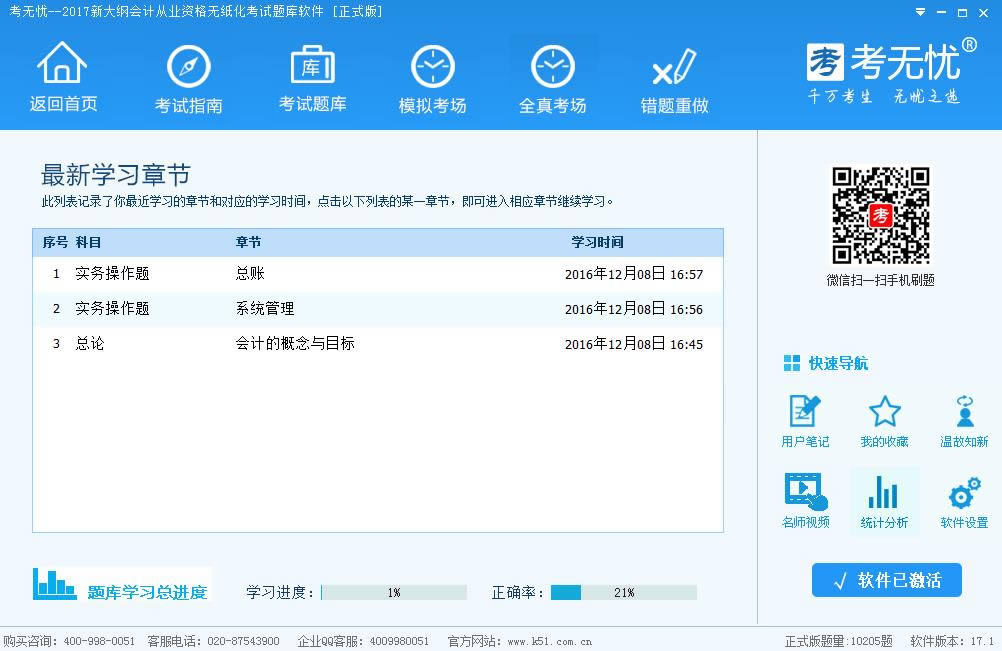This screenshot has width=1002, height=651.
Task: Open 名师视频 teacher videos
Action: 804,492
